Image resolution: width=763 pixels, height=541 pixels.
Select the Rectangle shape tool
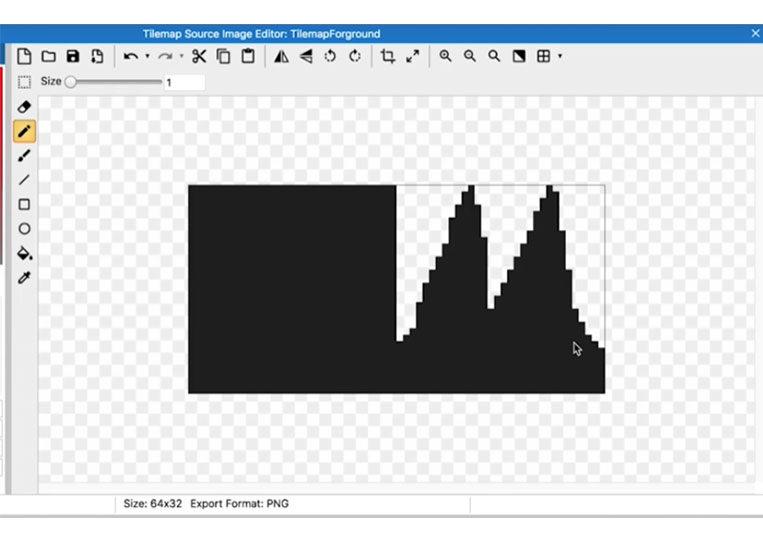(x=24, y=204)
